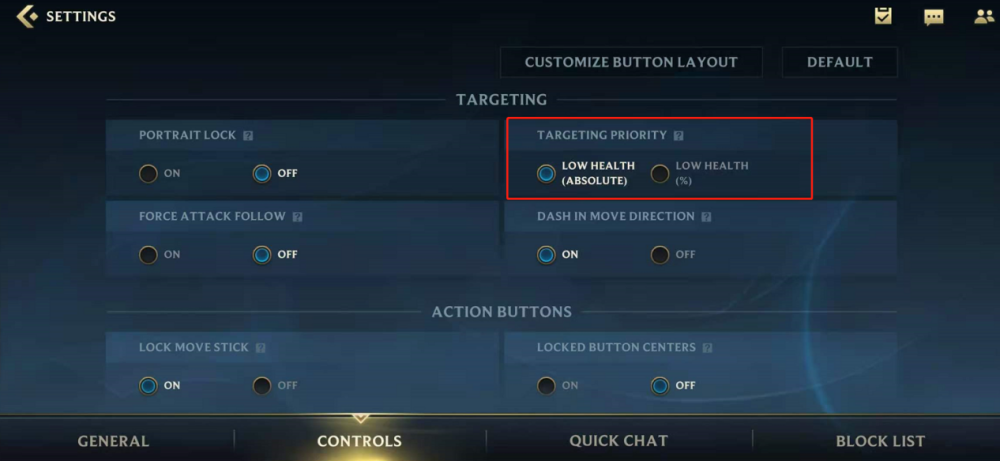Turn Dash In Move Direction off
The height and width of the screenshot is (461, 1000).
pyautogui.click(x=659, y=255)
